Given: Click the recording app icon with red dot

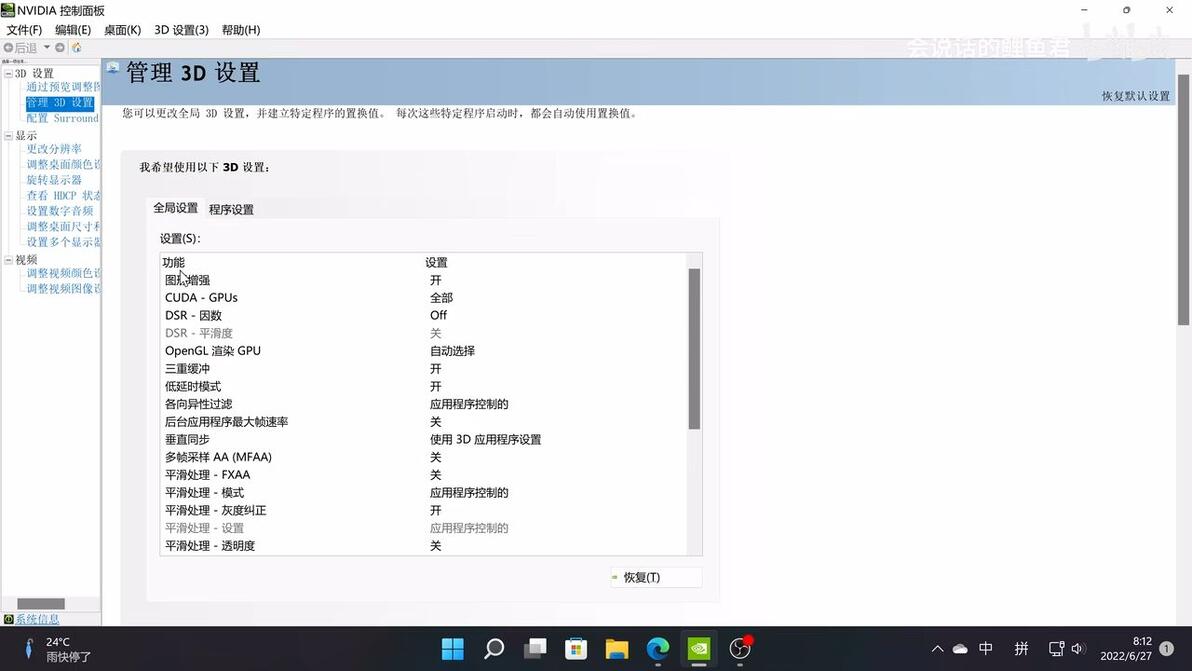Looking at the screenshot, I should click(x=740, y=648).
